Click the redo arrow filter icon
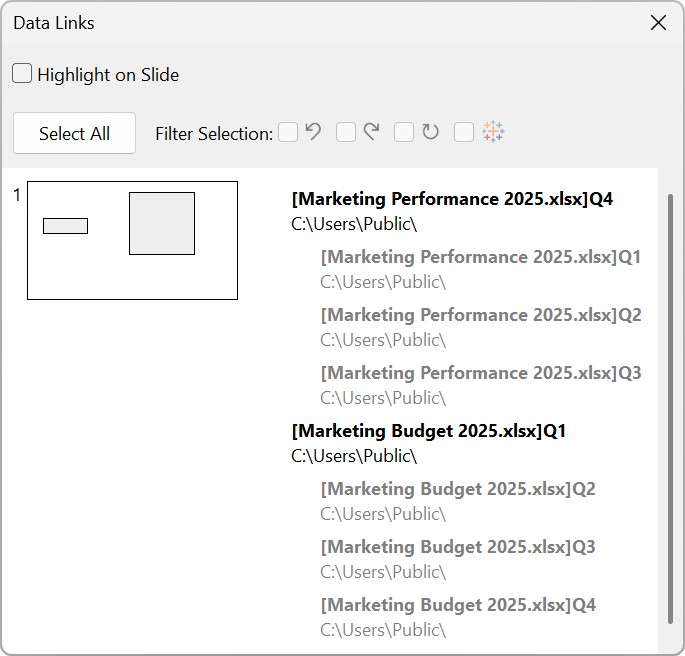The image size is (685, 656). click(x=371, y=132)
